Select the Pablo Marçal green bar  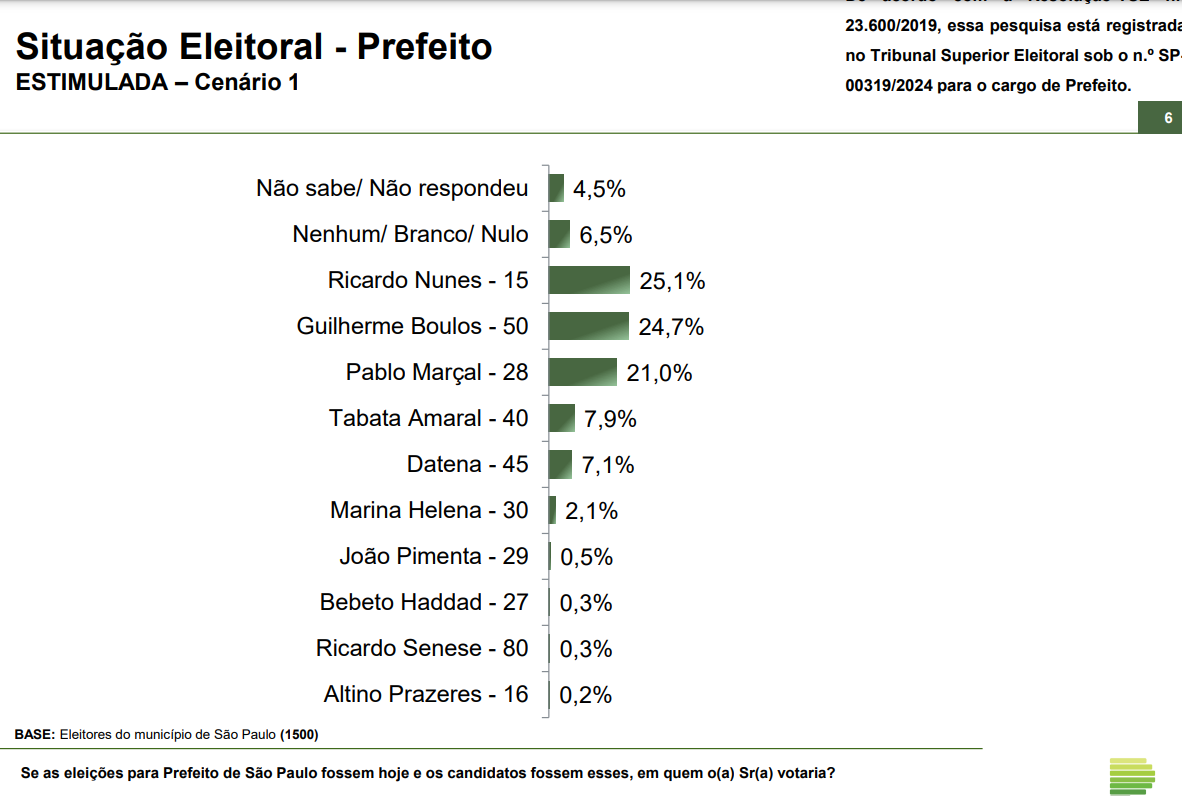[x=582, y=372]
